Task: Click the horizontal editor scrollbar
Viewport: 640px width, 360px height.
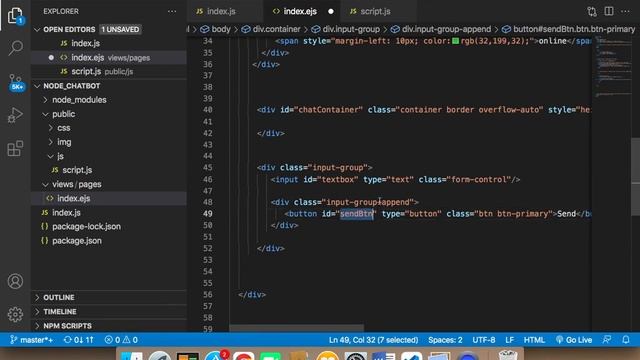Action: [x=296, y=328]
